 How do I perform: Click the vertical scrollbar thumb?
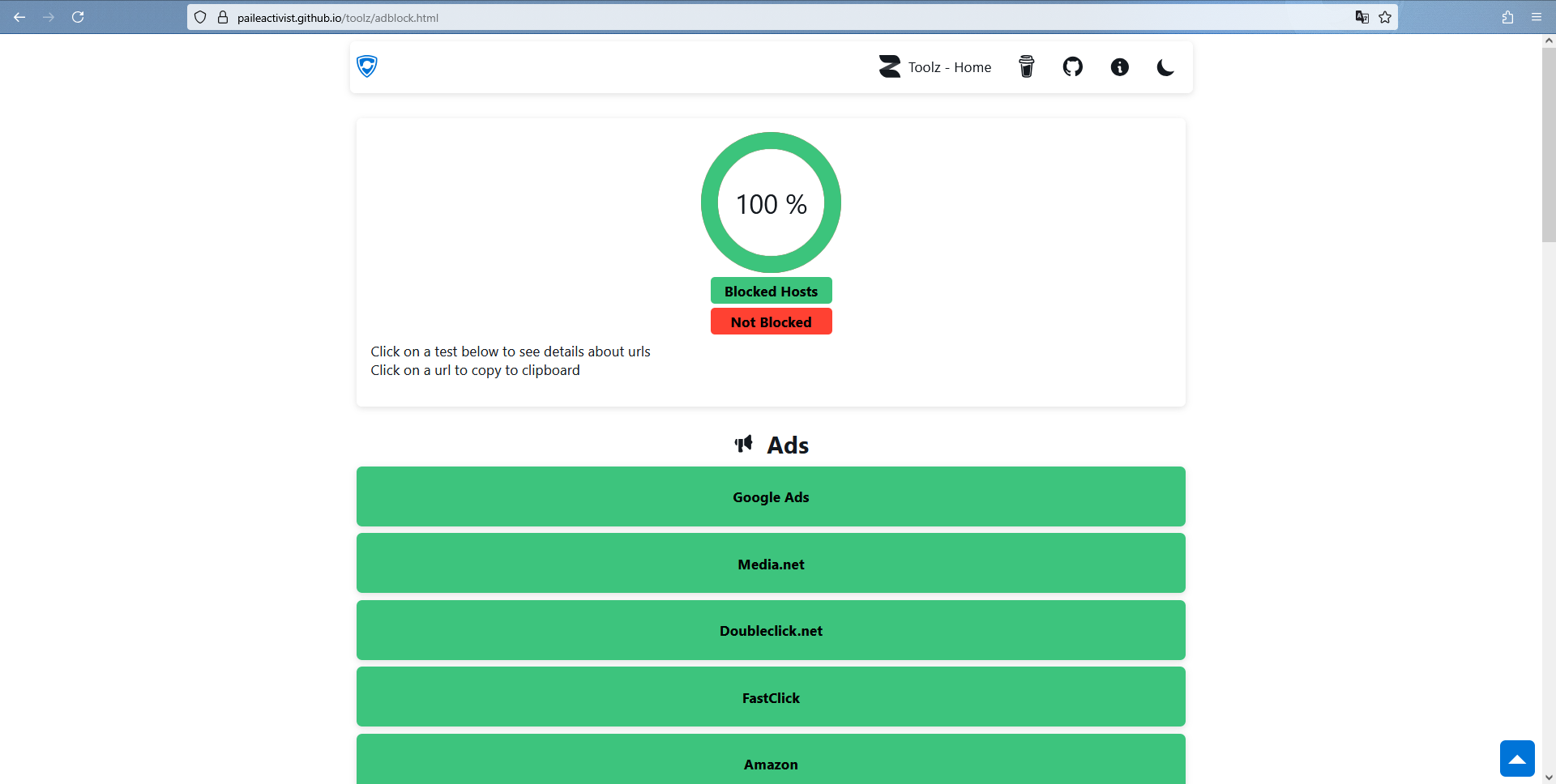click(1549, 144)
